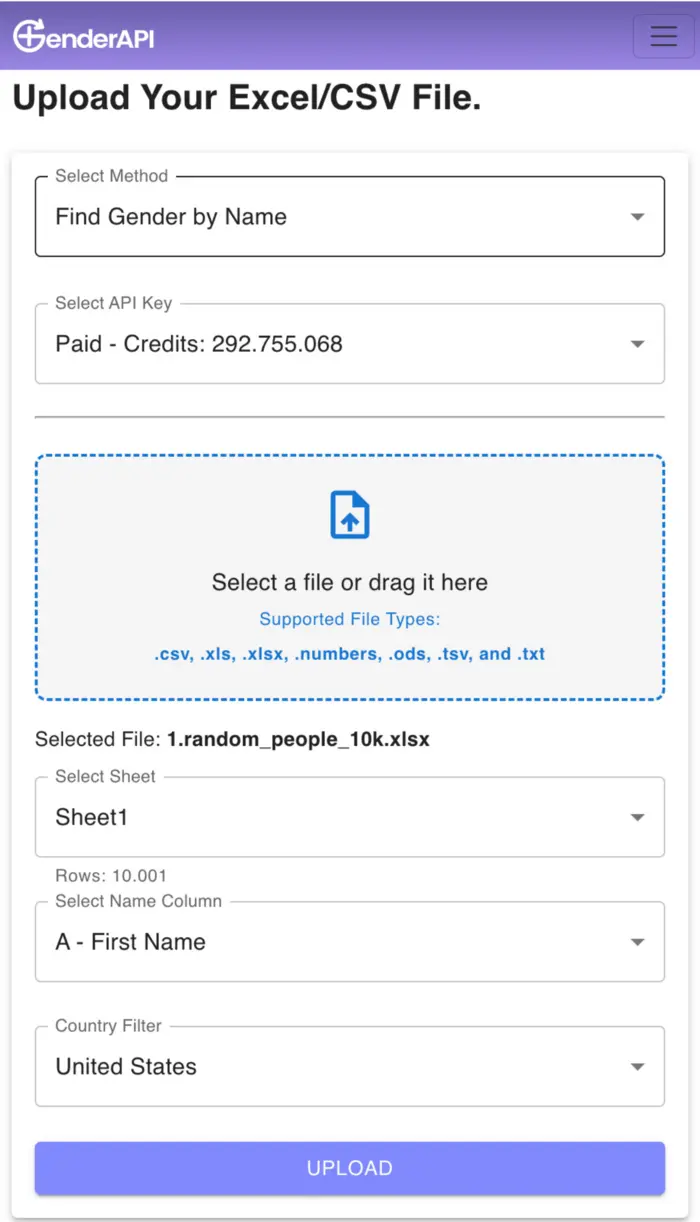
Task: Open the hamburger navigation menu
Action: [x=663, y=36]
